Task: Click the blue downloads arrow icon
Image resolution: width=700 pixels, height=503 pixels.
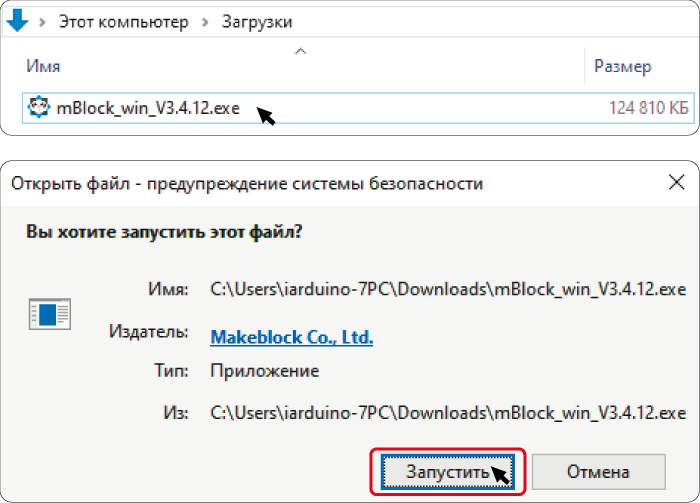Action: (17, 21)
